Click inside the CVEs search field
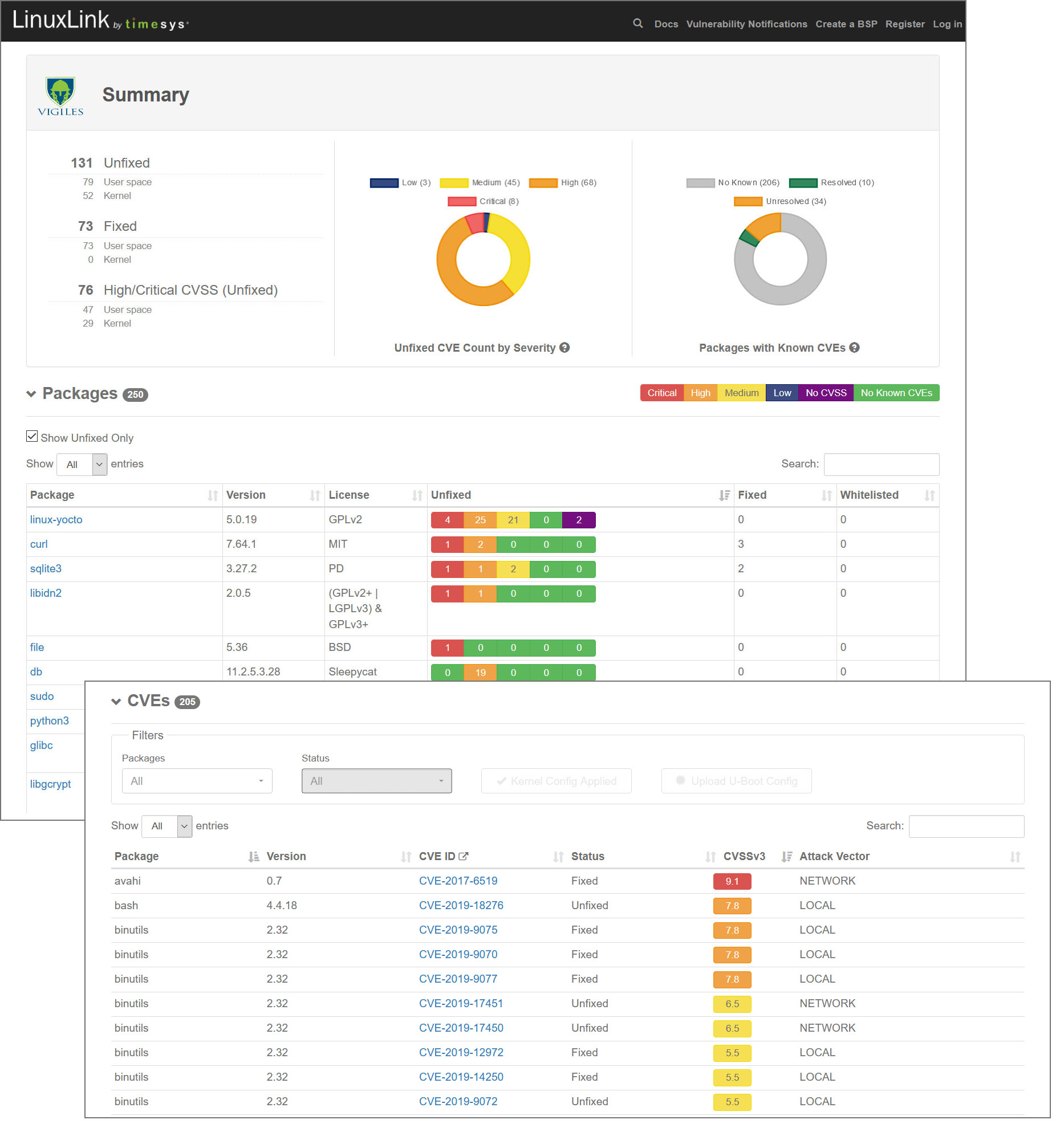 [x=966, y=826]
